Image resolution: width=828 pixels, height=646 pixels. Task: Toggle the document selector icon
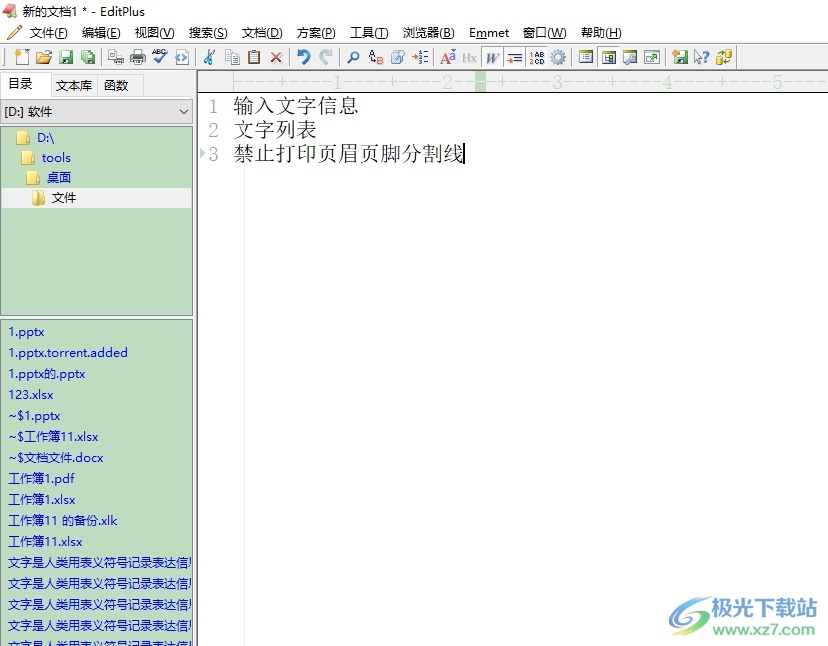click(x=608, y=57)
